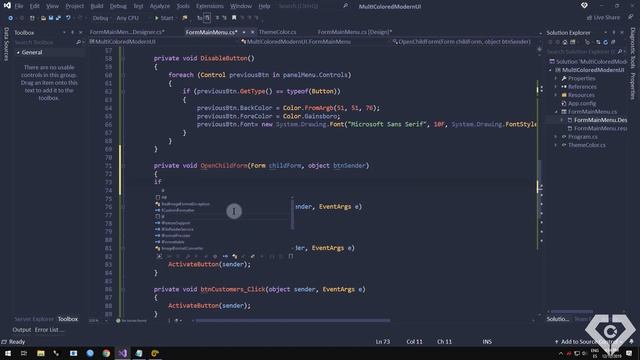Viewport: 640px width, 360px height.
Task: Click the feedback icon beside Live Share
Action: click(631, 18)
